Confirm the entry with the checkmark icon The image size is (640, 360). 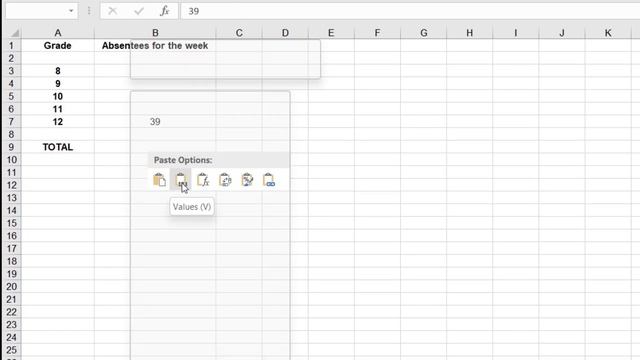pos(139,11)
